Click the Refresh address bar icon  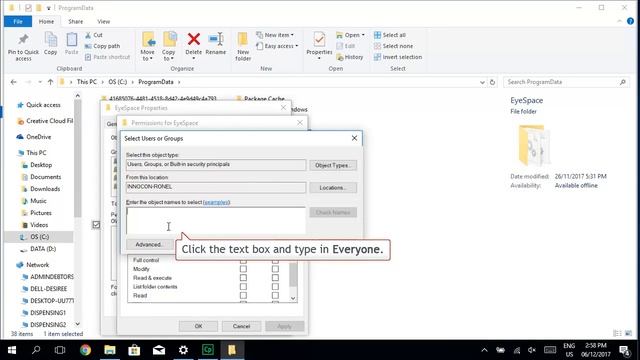[x=492, y=82]
